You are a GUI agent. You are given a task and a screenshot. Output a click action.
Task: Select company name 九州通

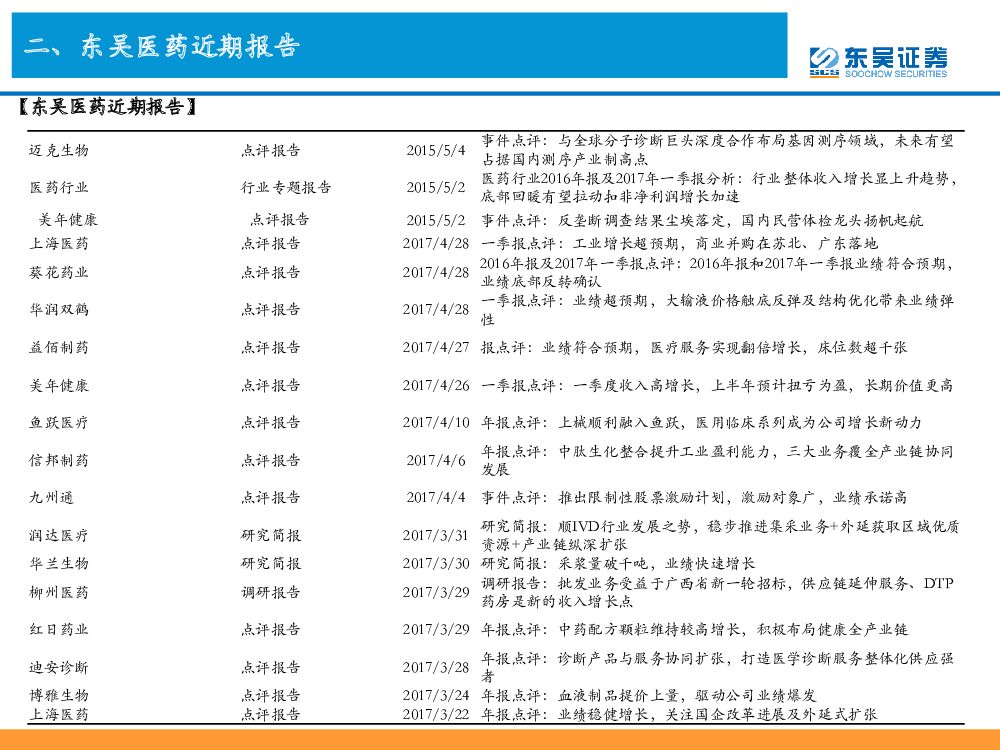pyautogui.click(x=51, y=497)
